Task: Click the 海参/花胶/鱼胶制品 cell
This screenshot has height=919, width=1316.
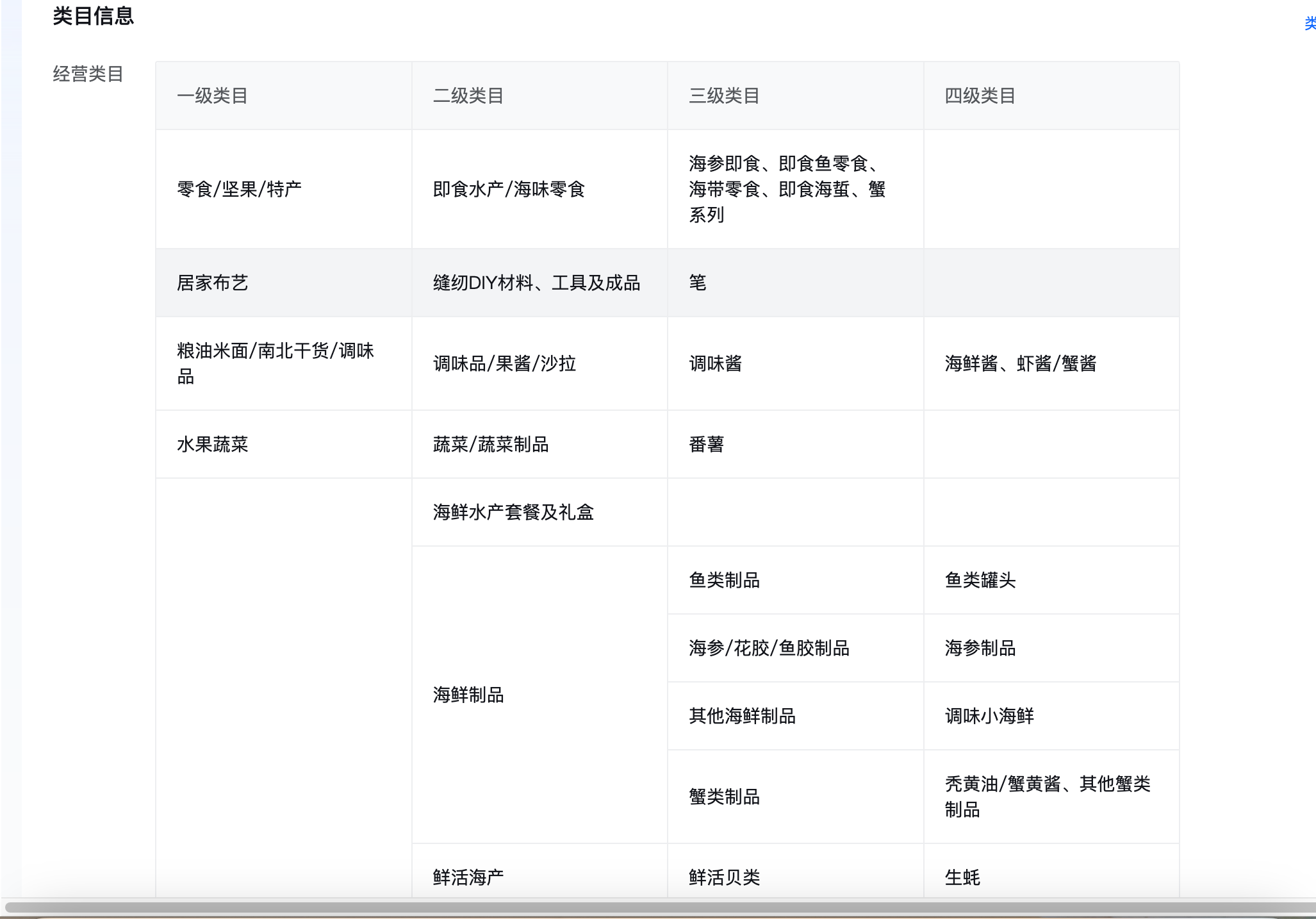Action: pos(769,648)
